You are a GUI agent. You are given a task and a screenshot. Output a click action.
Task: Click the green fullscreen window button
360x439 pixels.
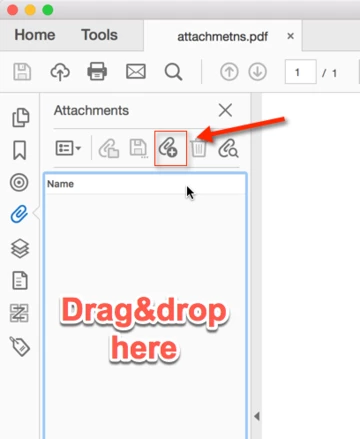pos(48,10)
